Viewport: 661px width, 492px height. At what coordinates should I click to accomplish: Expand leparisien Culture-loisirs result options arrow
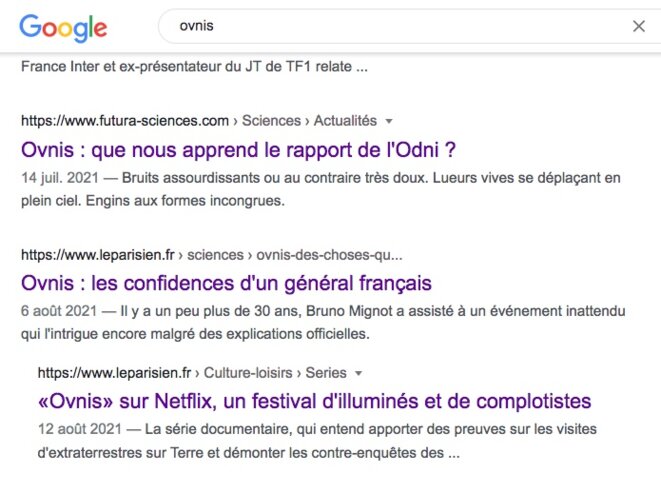point(358,373)
